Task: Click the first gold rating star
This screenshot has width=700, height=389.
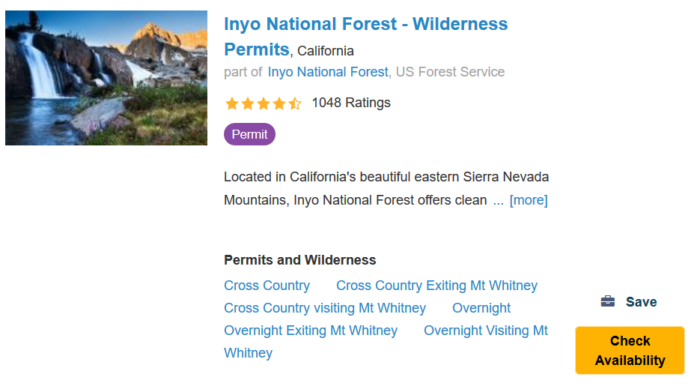Action: pos(232,104)
